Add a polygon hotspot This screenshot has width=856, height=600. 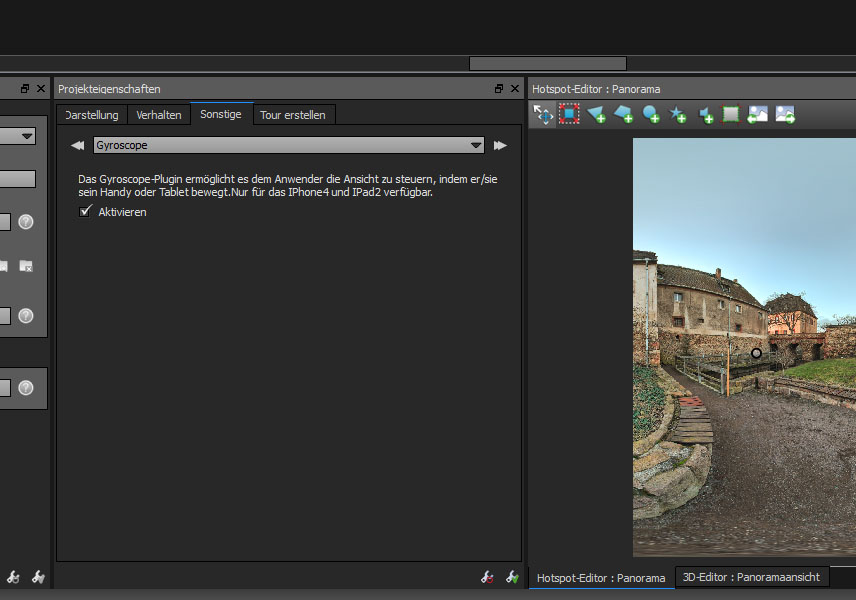tap(624, 114)
